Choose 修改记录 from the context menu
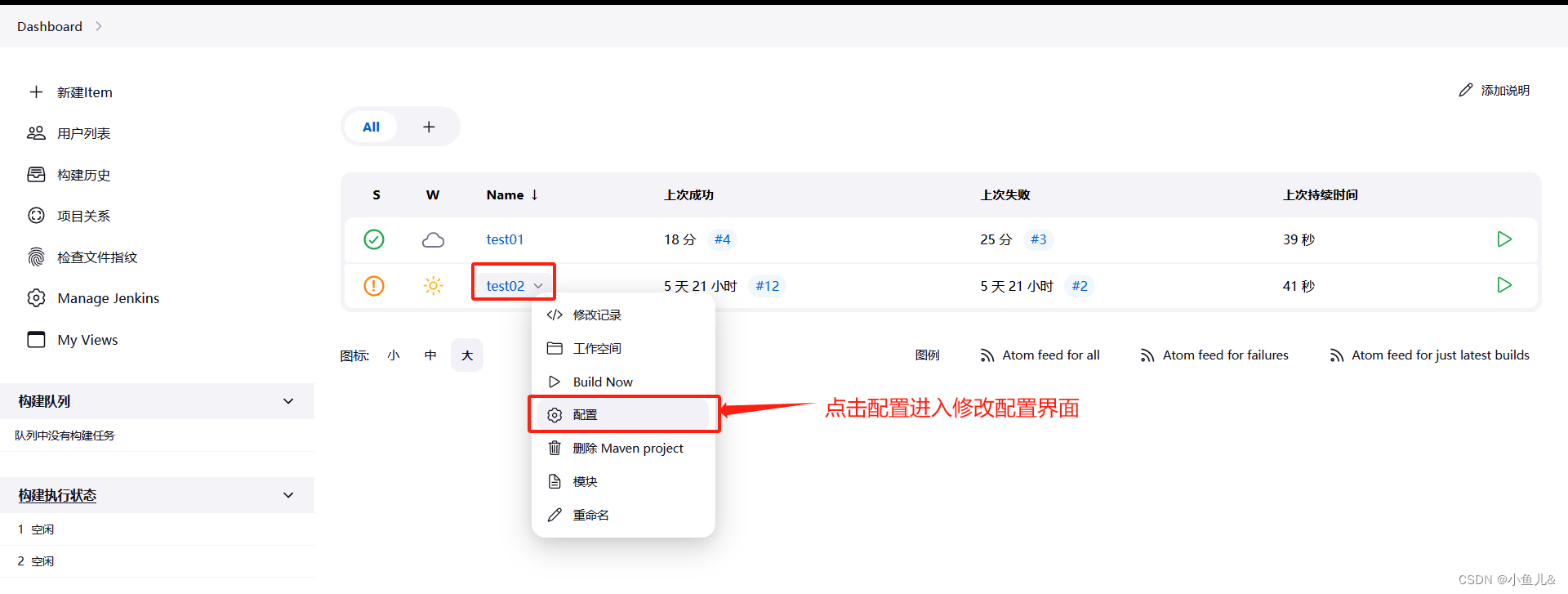Image resolution: width=1568 pixels, height=594 pixels. coord(623,315)
